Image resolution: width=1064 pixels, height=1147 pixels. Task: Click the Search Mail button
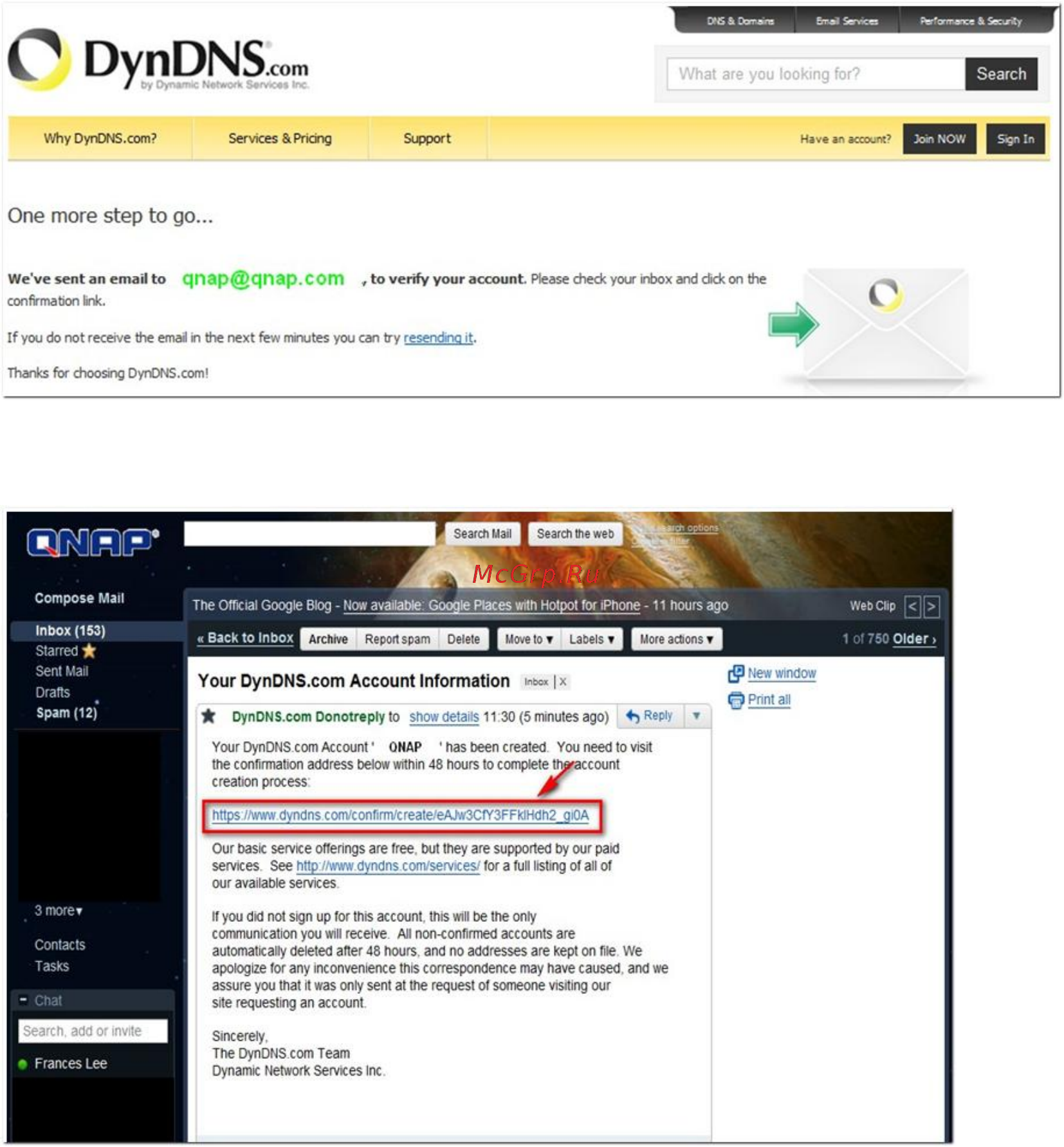(x=482, y=534)
